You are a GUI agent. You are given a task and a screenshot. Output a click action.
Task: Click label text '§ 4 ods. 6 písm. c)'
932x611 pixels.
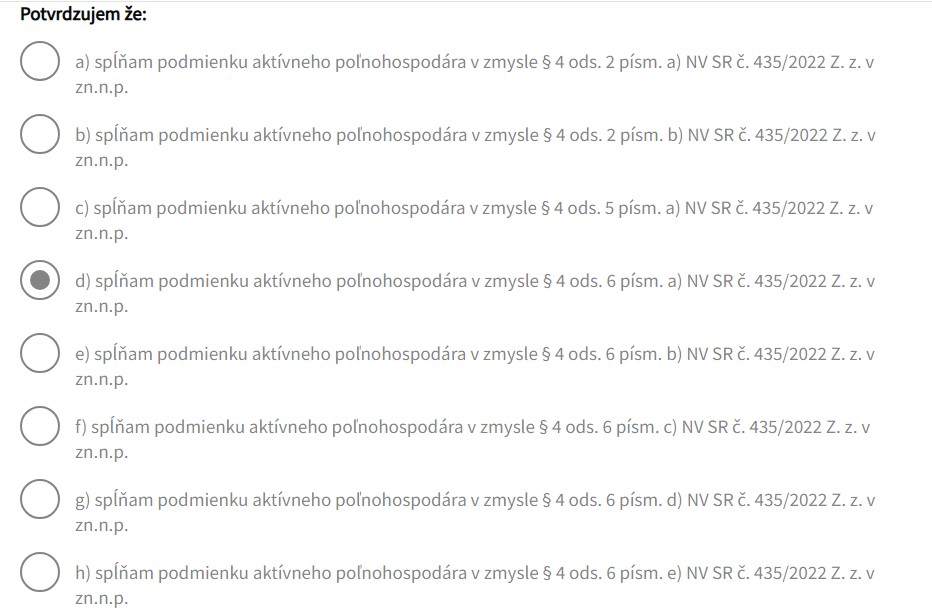pyautogui.click(x=609, y=428)
